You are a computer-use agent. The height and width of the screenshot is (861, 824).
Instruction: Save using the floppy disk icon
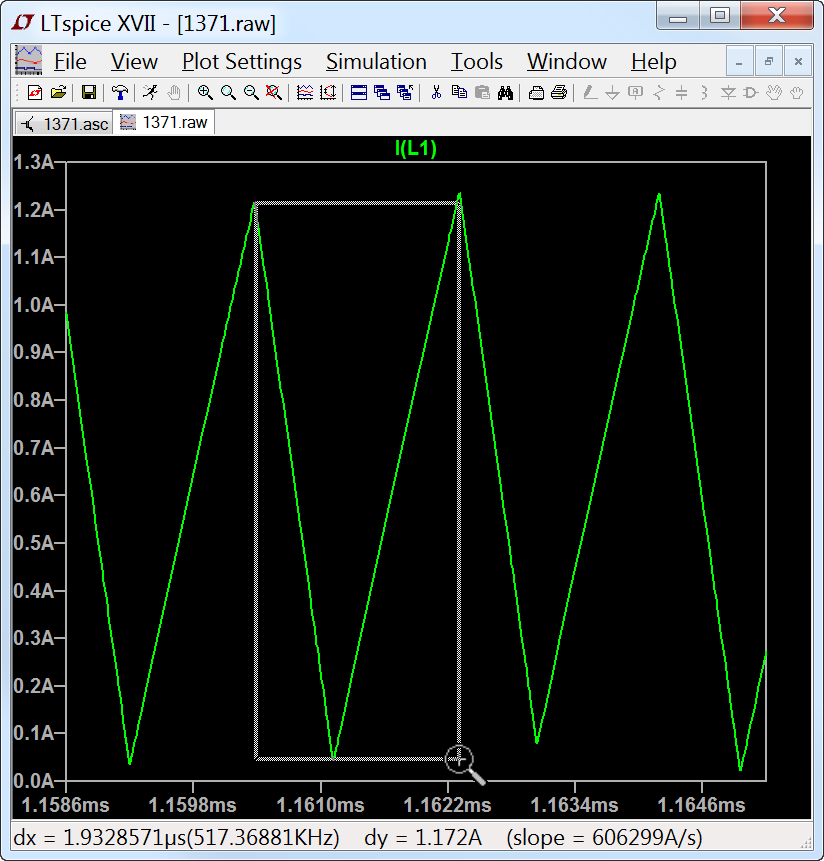pyautogui.click(x=89, y=93)
